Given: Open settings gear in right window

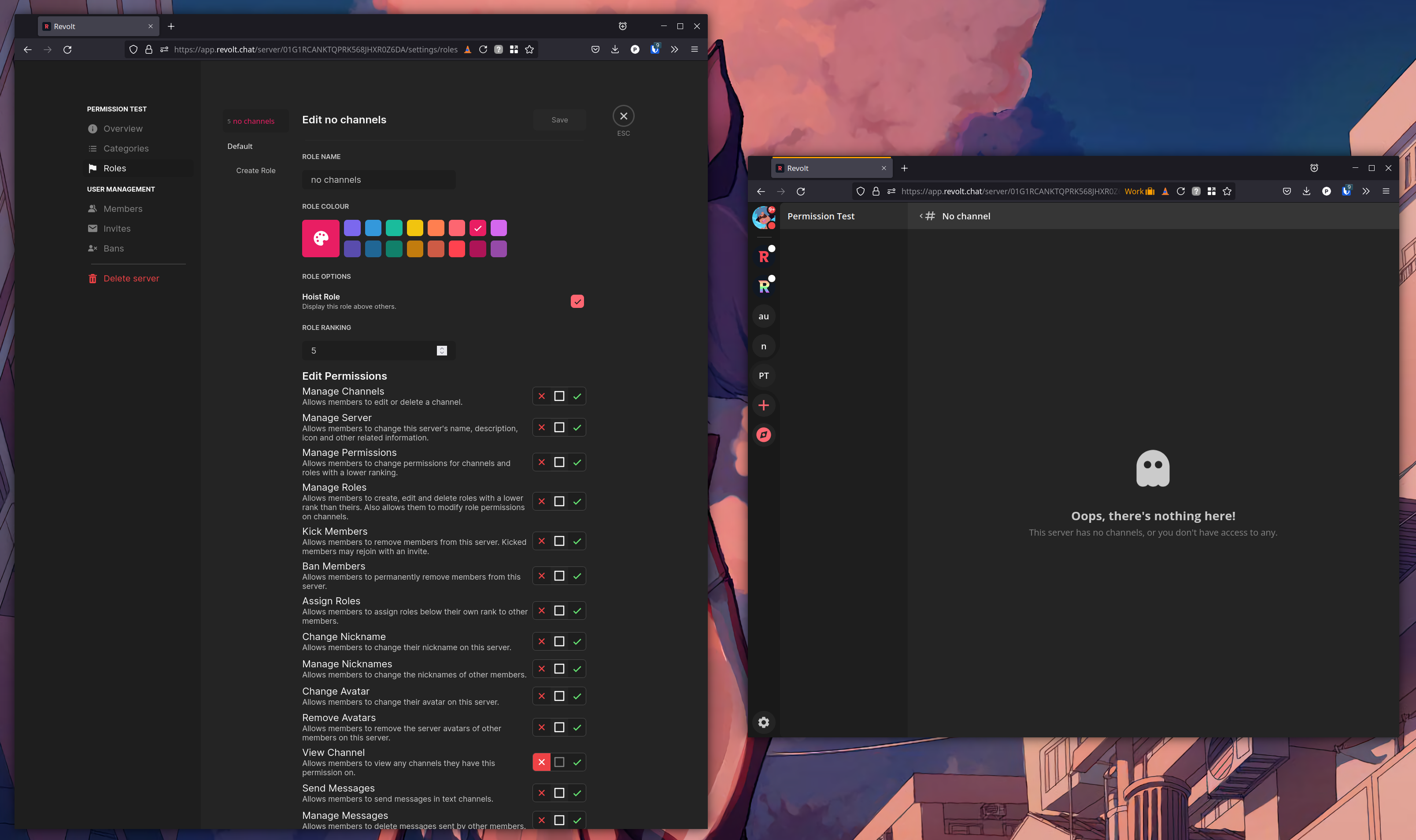Looking at the screenshot, I should pos(763,722).
